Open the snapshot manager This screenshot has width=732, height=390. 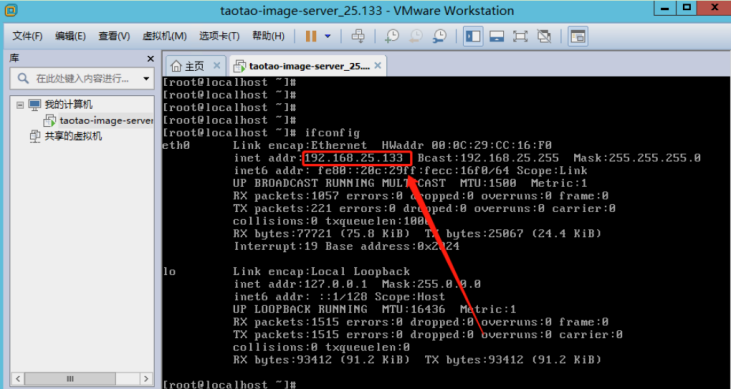439,36
